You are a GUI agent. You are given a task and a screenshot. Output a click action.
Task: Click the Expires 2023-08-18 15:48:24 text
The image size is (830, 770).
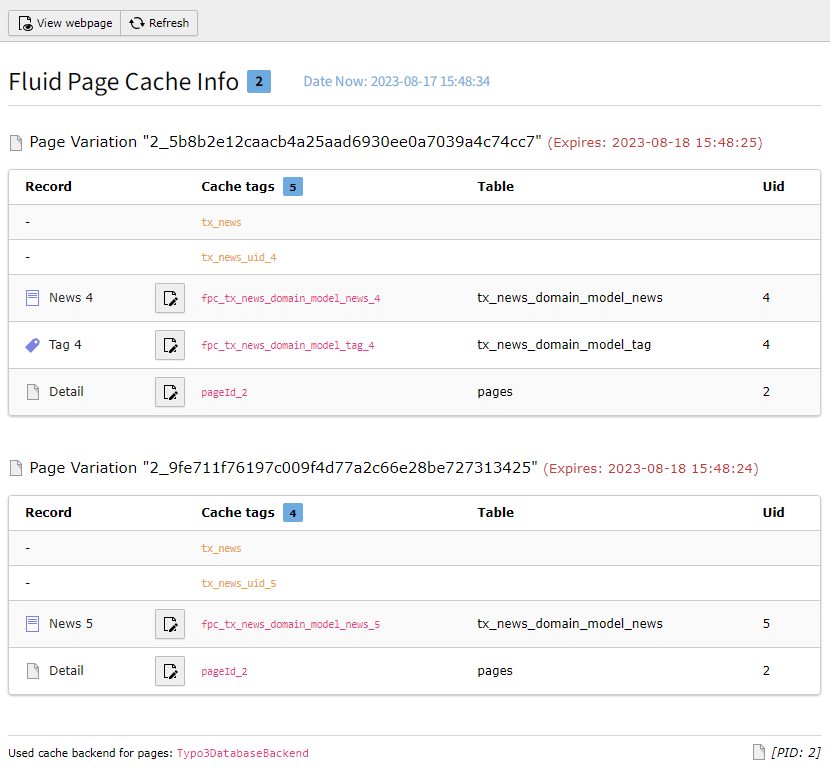[651, 469]
